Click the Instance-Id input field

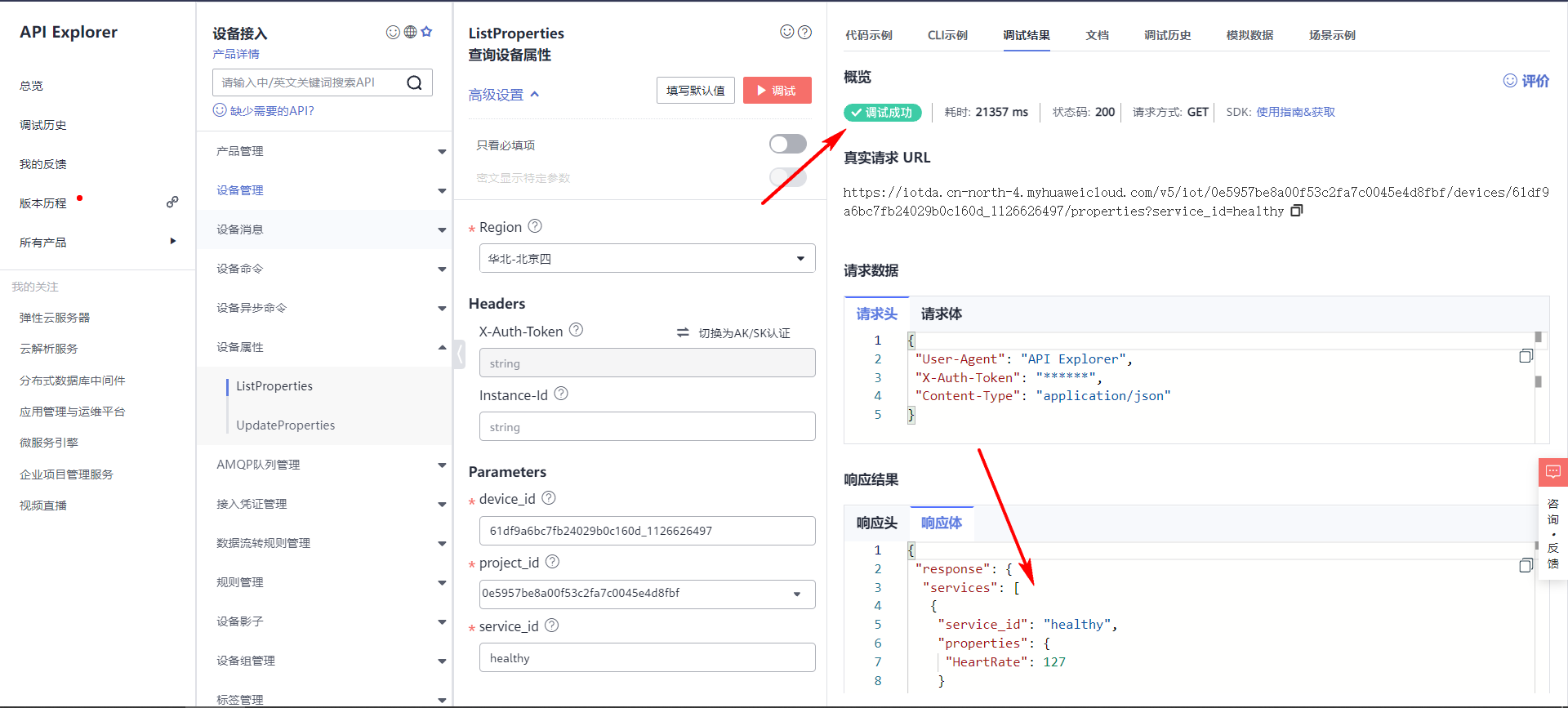point(647,426)
